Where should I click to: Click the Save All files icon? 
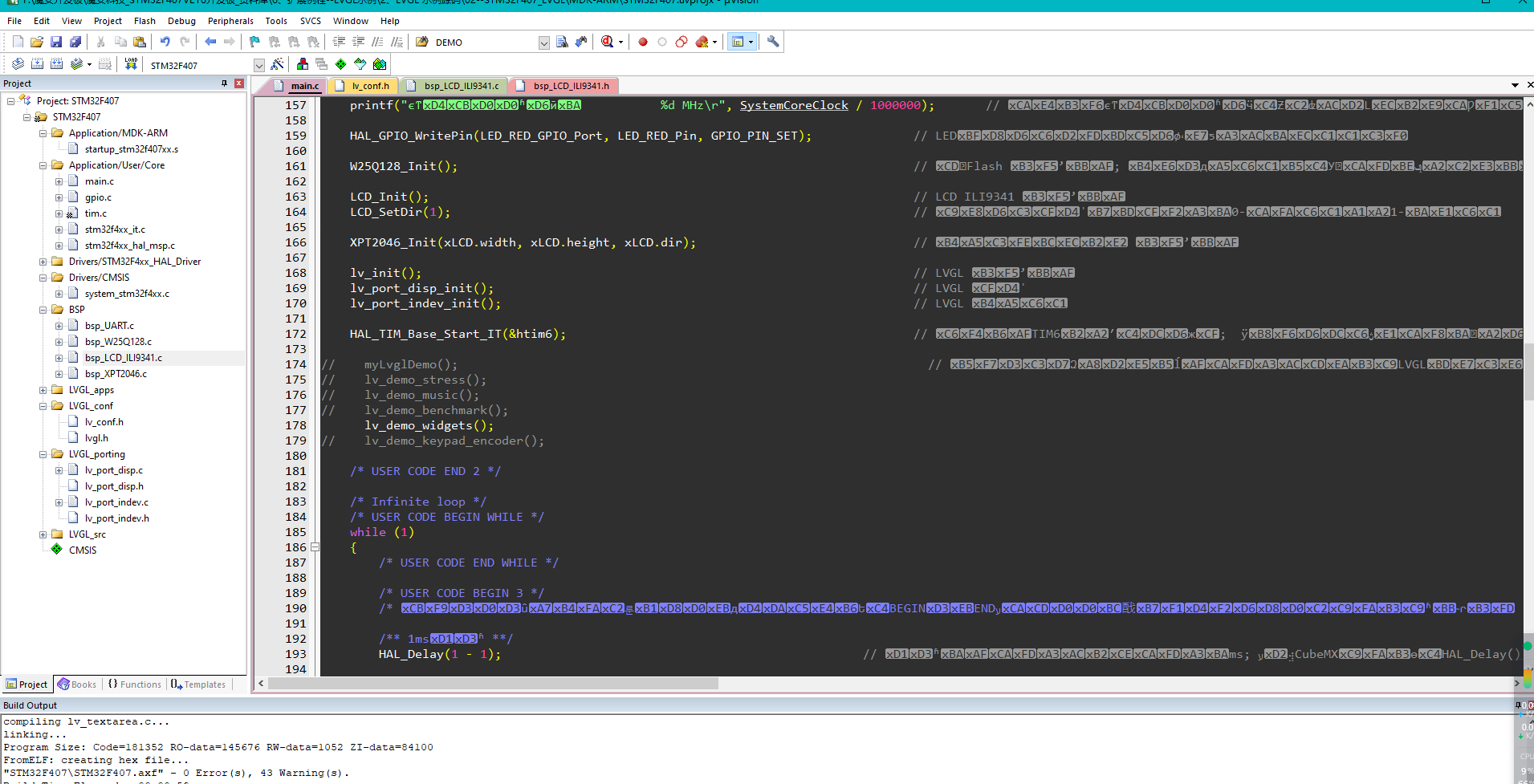pyautogui.click(x=75, y=42)
